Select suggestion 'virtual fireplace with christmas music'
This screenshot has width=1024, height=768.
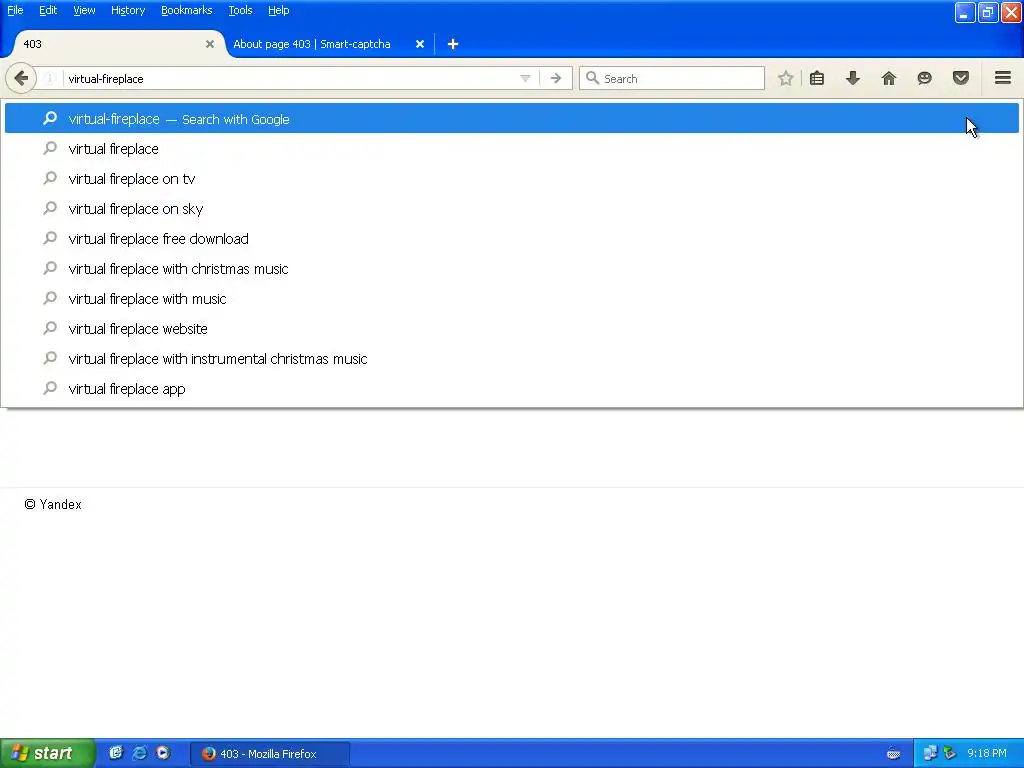click(x=512, y=269)
